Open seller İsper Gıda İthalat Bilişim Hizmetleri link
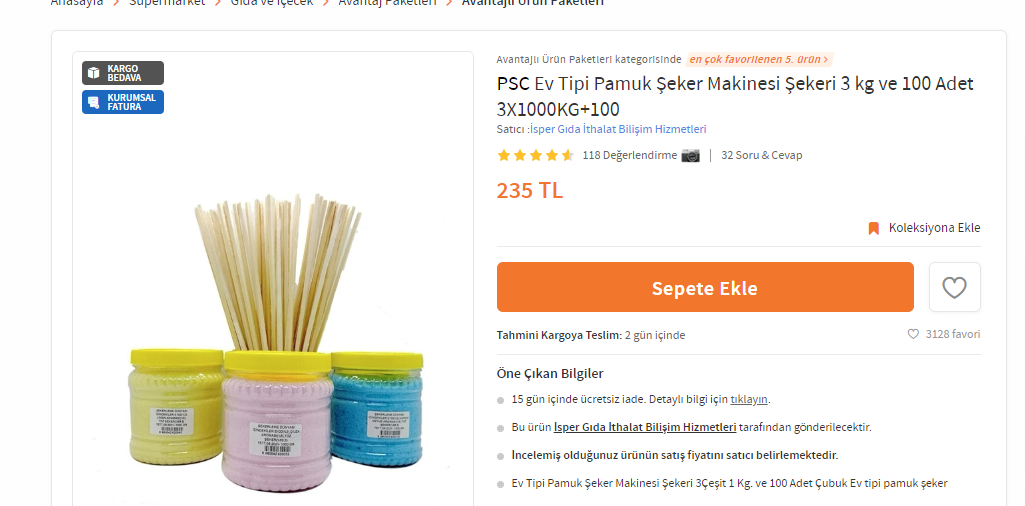Screen dimensions: 1025x506 pos(618,129)
